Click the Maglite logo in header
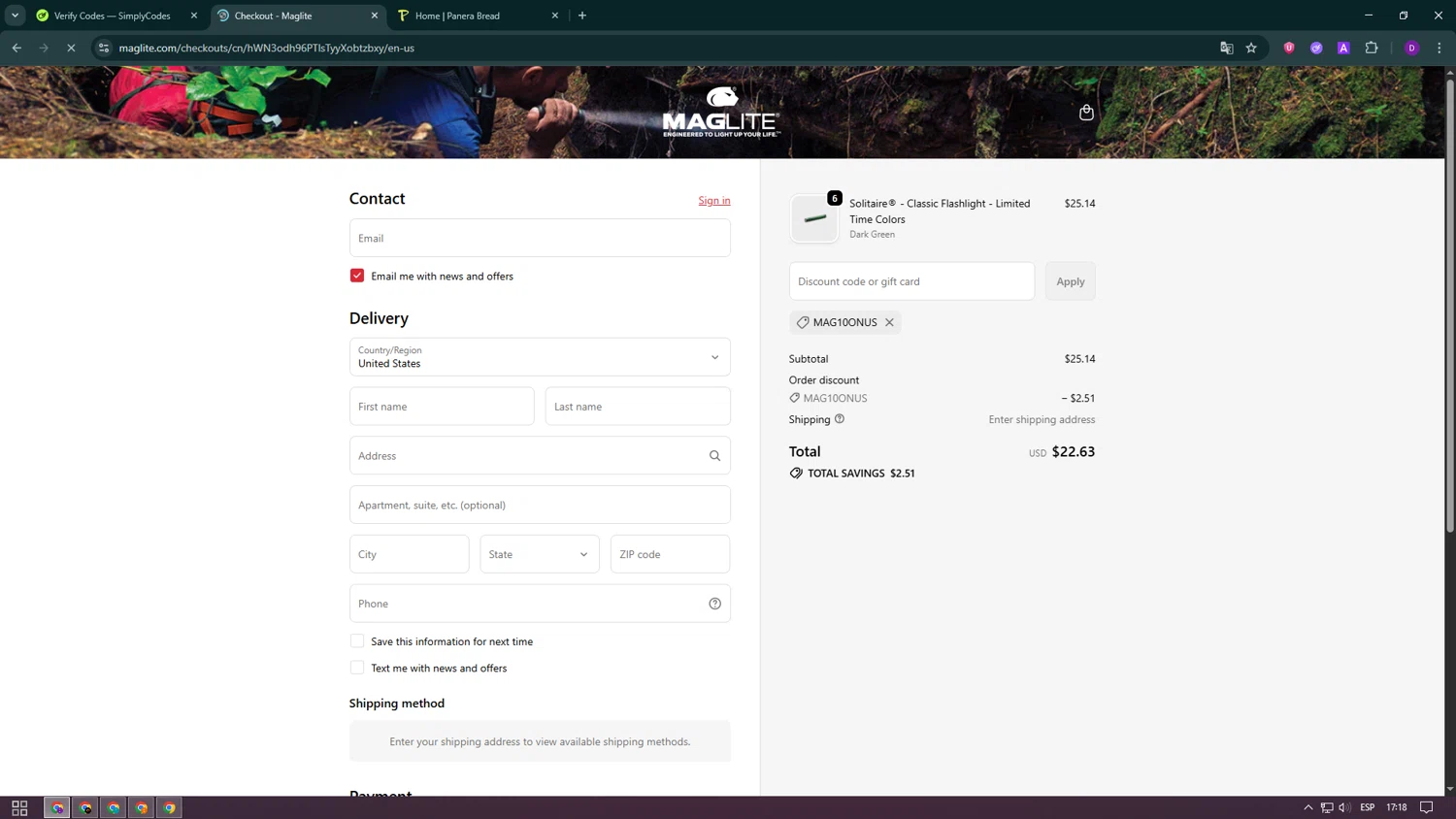Image resolution: width=1456 pixels, height=819 pixels. [x=721, y=112]
